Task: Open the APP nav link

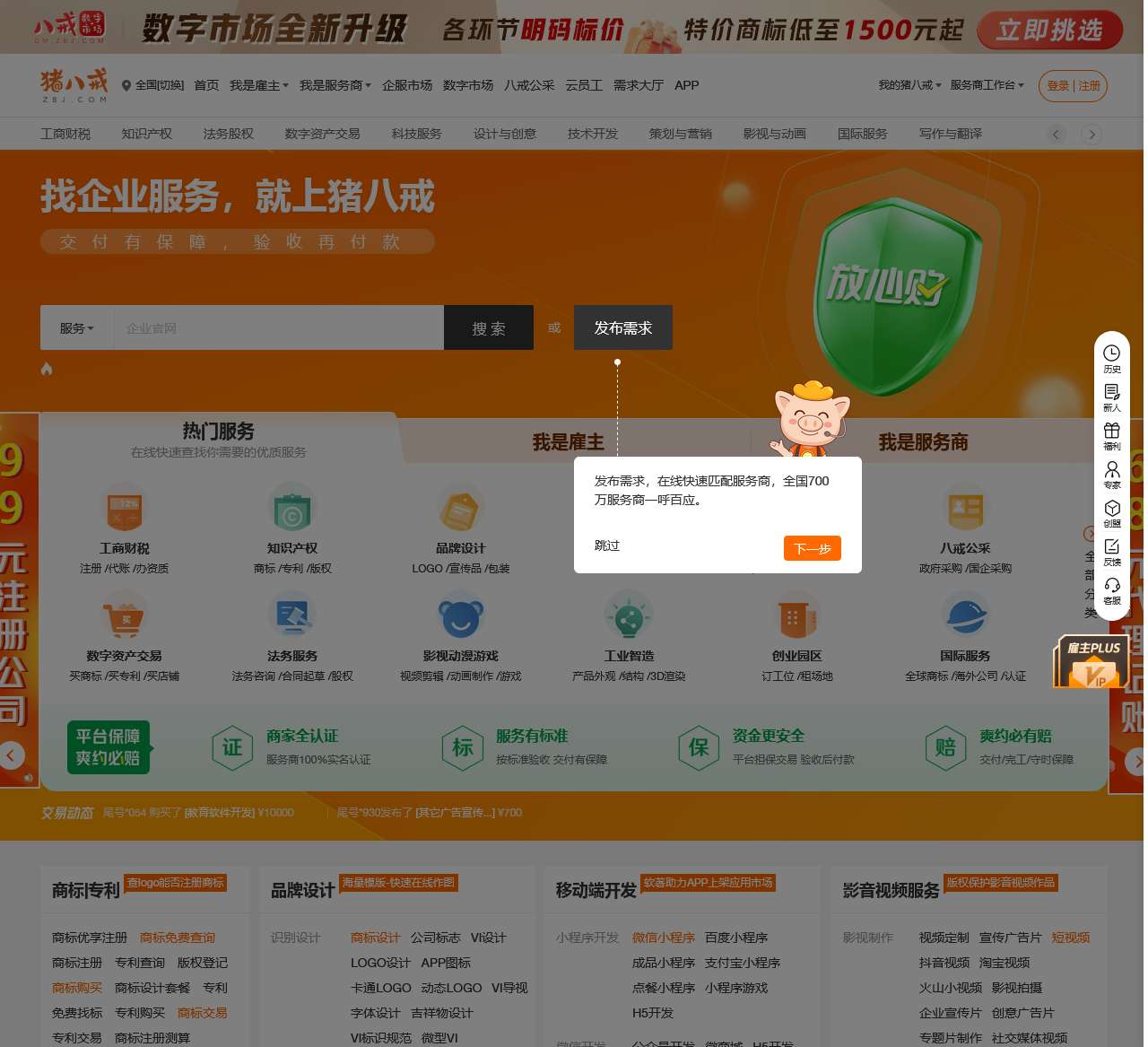Action: coord(687,85)
